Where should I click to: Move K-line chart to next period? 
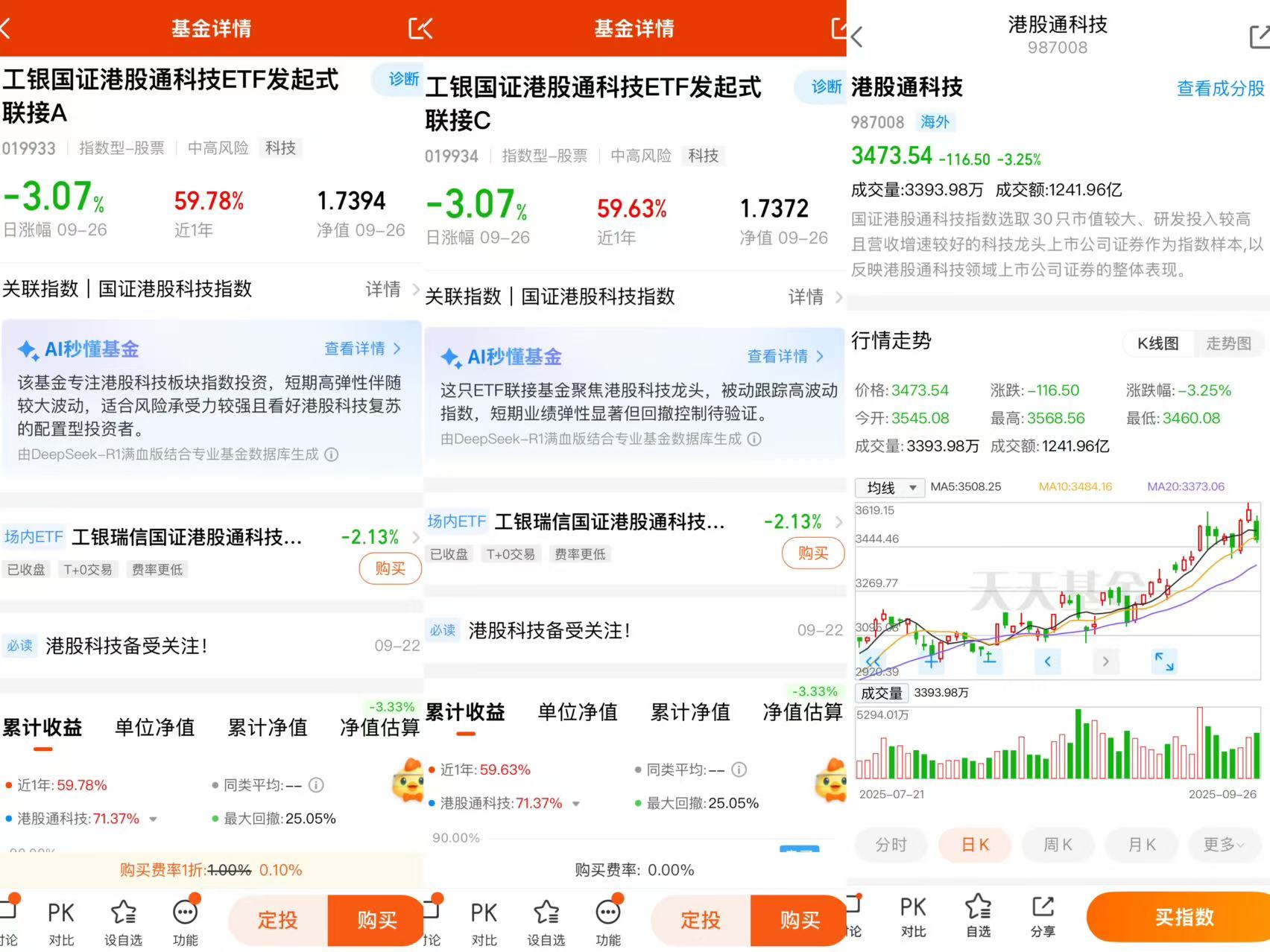click(1105, 661)
